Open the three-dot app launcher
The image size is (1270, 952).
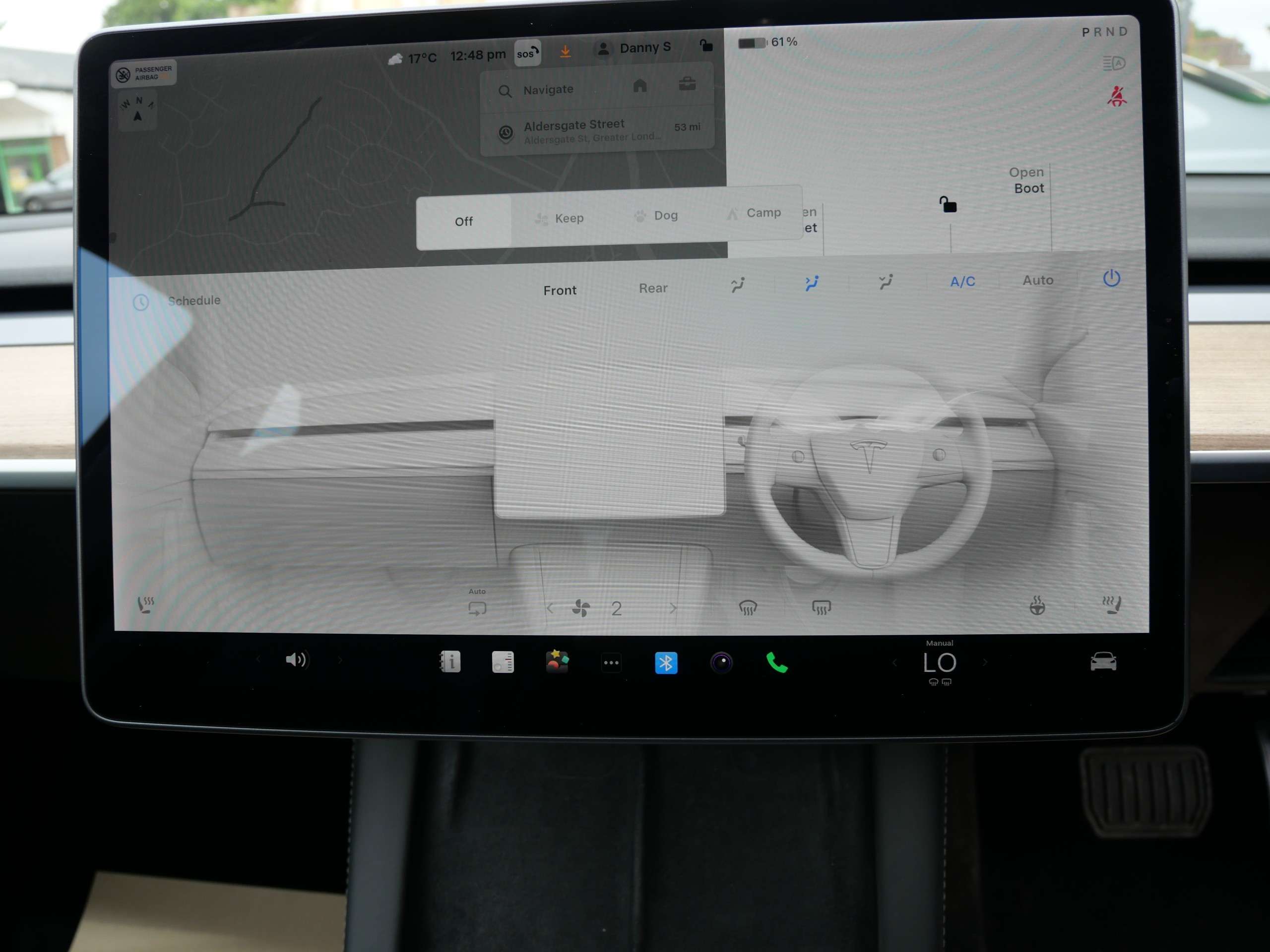pos(612,663)
